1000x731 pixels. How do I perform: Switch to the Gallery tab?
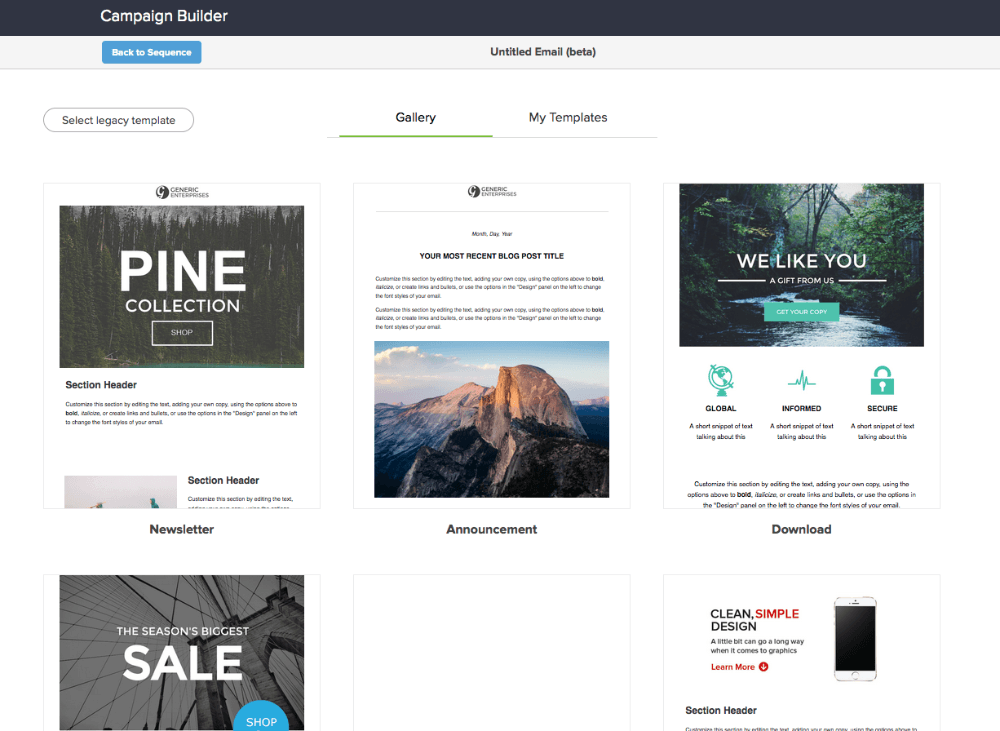[415, 117]
